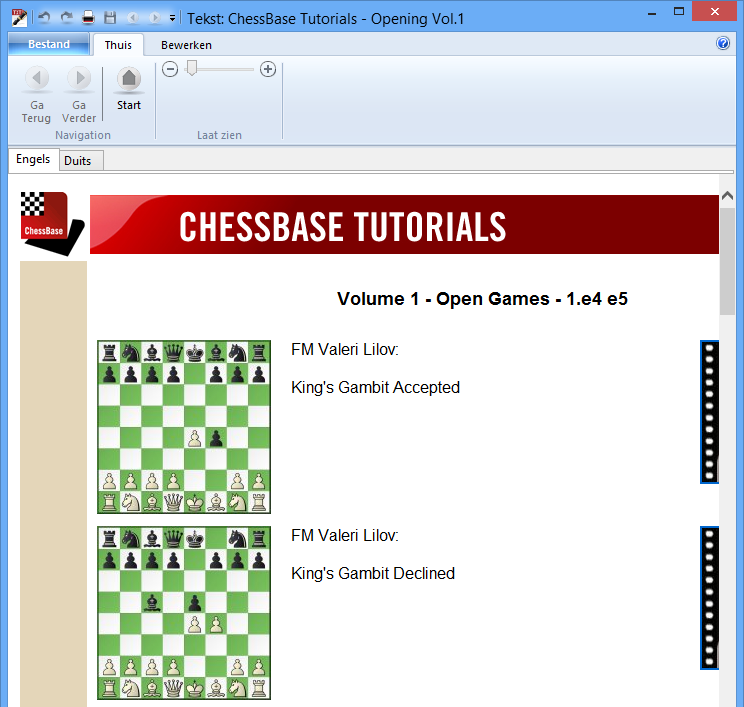
Task: Click the Volume 1 - Open Games heading
Action: point(482,299)
